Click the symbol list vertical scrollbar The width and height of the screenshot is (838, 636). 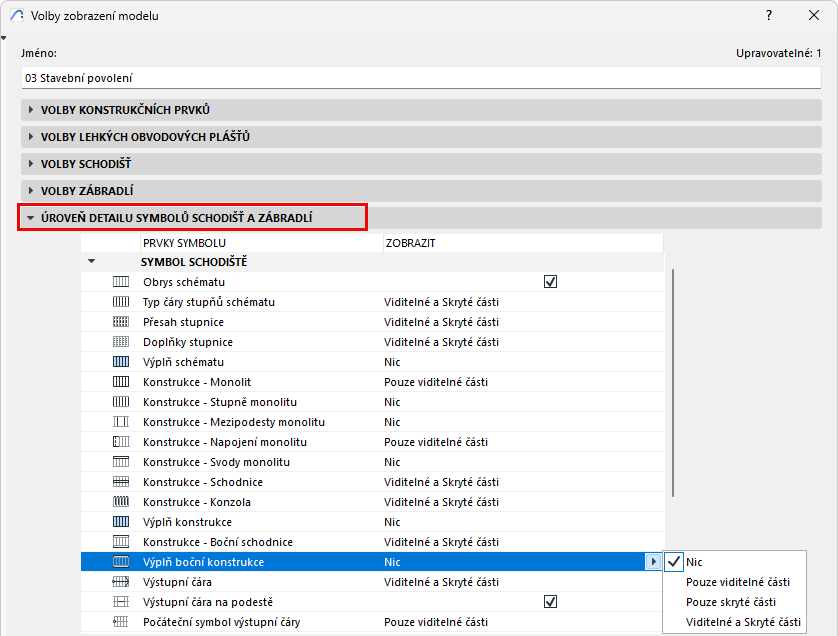673,383
